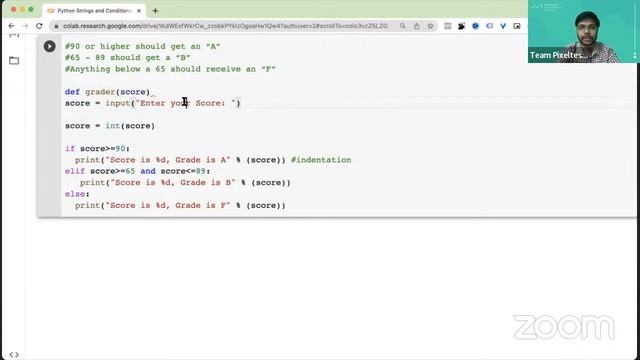The width and height of the screenshot is (640, 360).
Task: Close the browser window with red button
Action: pos(13,9)
